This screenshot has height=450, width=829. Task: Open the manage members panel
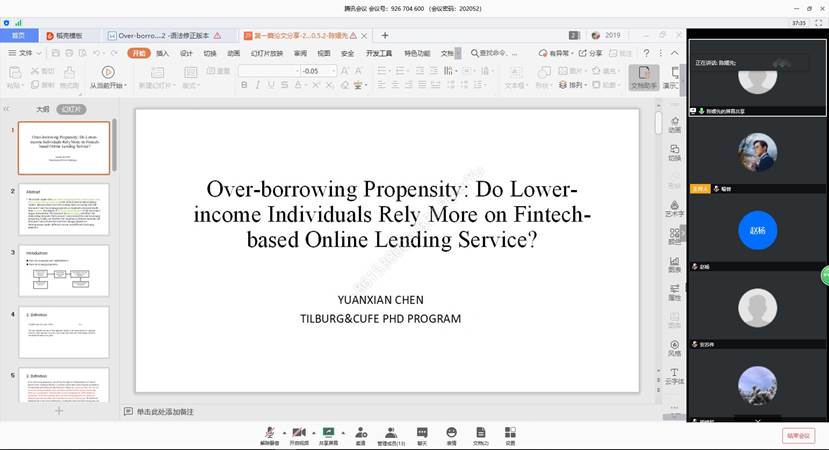coord(390,431)
